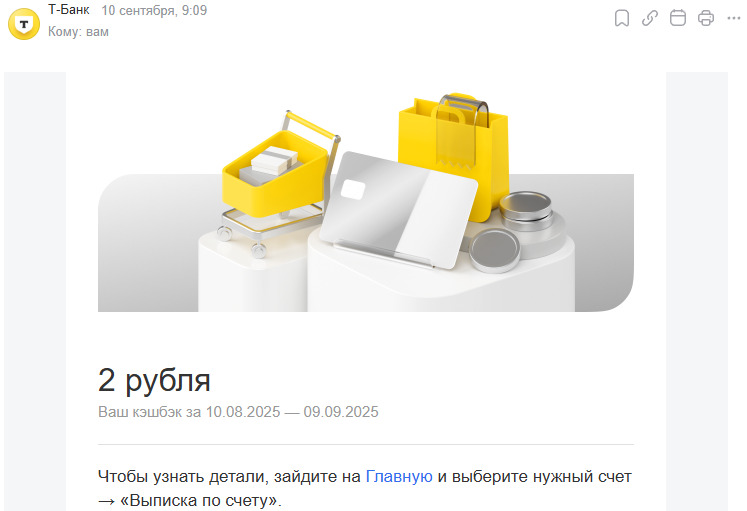Screen dimensions: 747x511
Task: Click the date '10 сентября, 9:09'
Action: point(154,10)
